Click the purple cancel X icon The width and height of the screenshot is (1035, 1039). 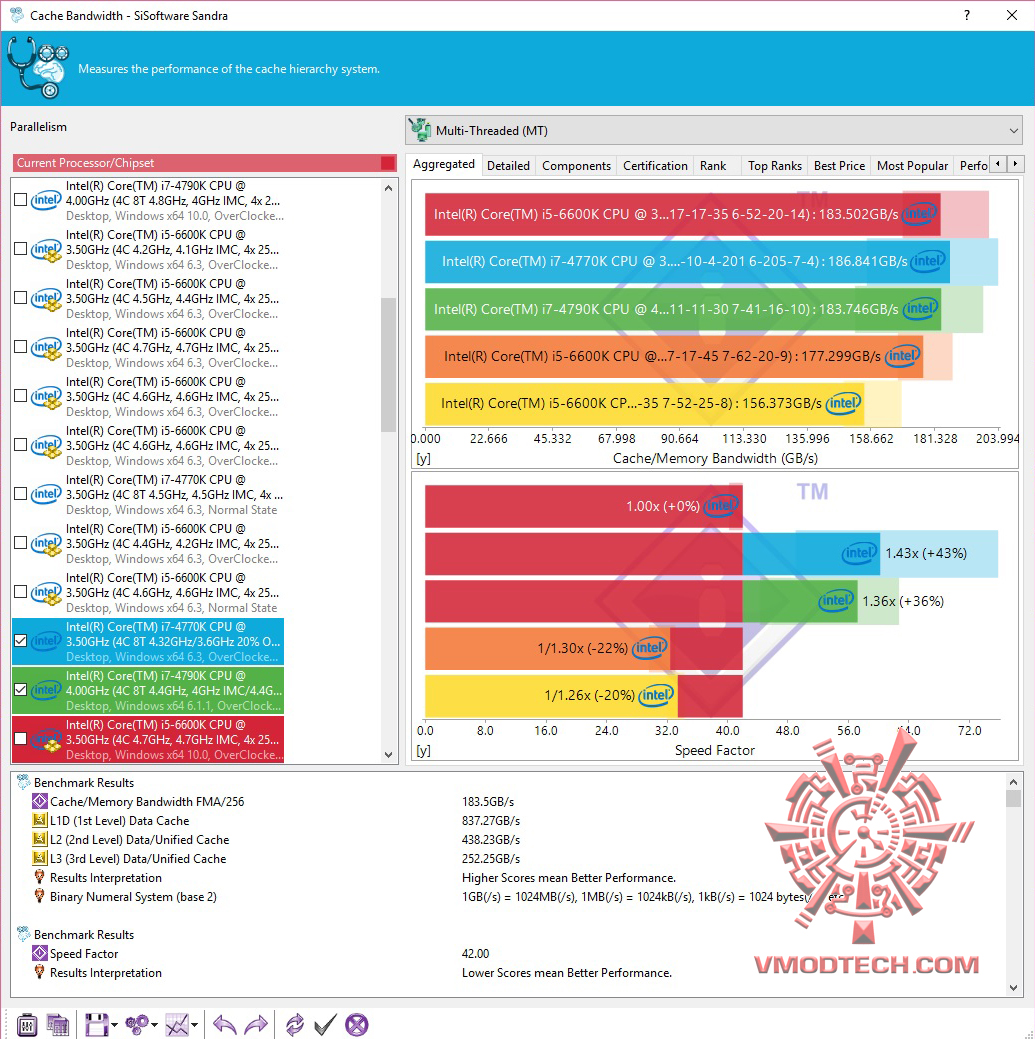[356, 1024]
